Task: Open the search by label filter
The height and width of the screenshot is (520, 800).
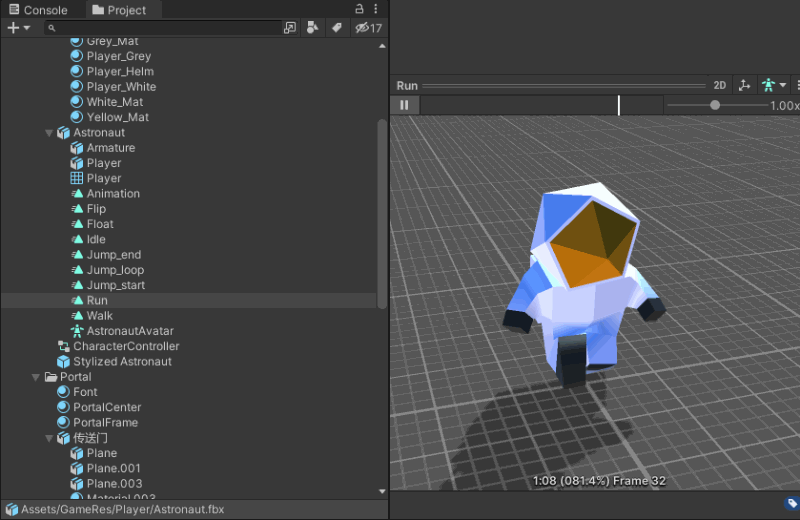Action: tap(337, 28)
